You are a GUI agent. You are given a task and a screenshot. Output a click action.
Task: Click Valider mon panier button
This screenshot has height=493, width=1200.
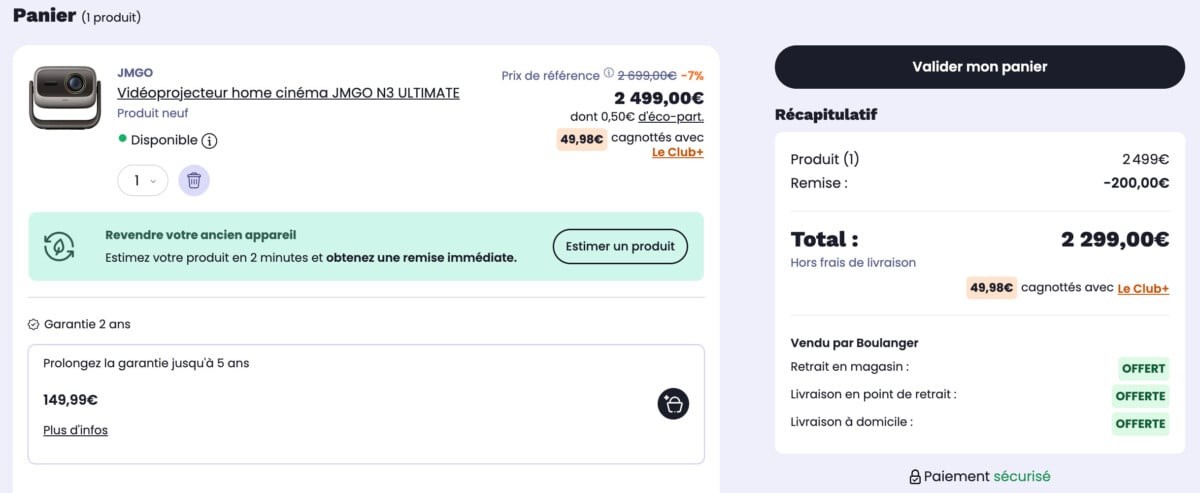[x=979, y=67]
